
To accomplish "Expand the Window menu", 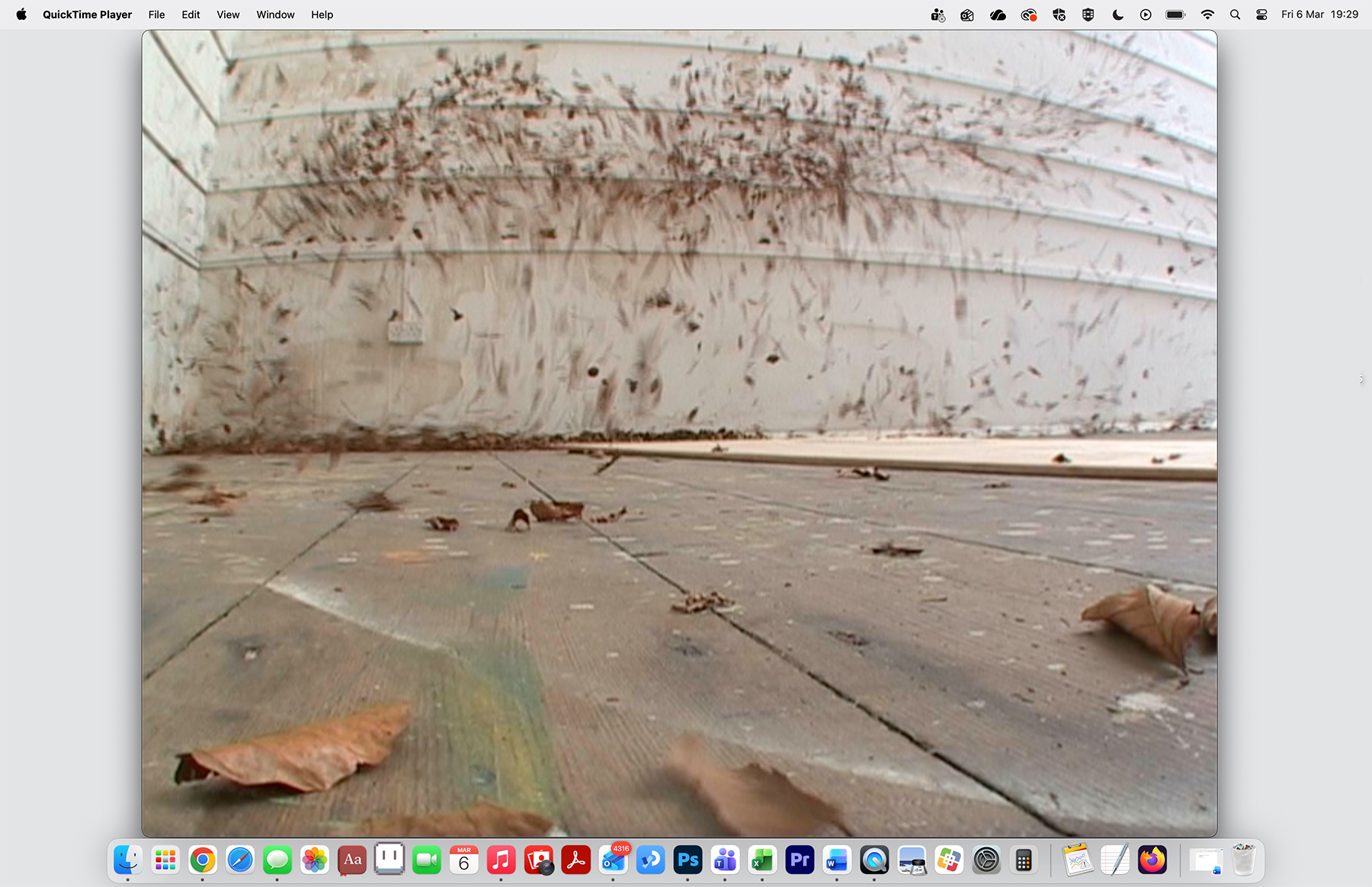I will (x=275, y=14).
